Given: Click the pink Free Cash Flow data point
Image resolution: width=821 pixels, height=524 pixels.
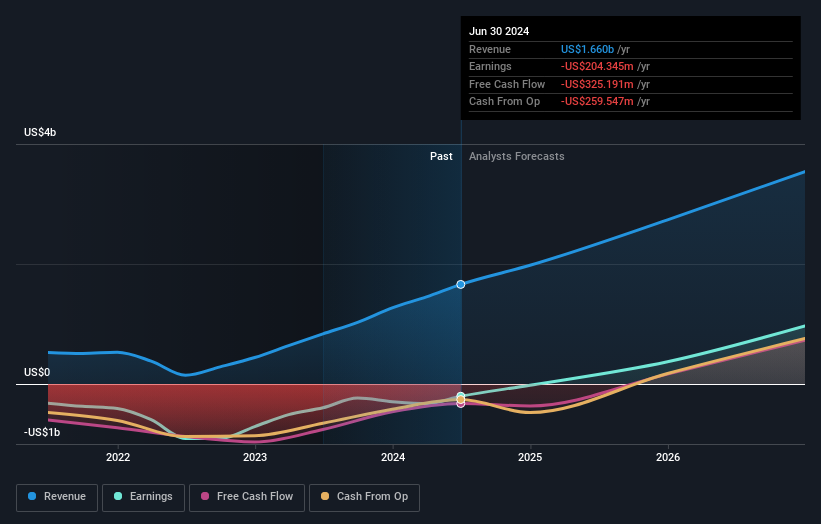Looking at the screenshot, I should [461, 404].
